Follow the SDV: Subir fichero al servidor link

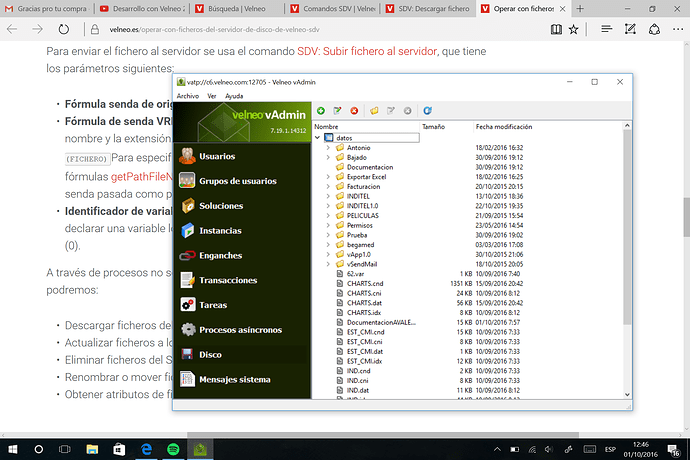[x=367, y=51]
